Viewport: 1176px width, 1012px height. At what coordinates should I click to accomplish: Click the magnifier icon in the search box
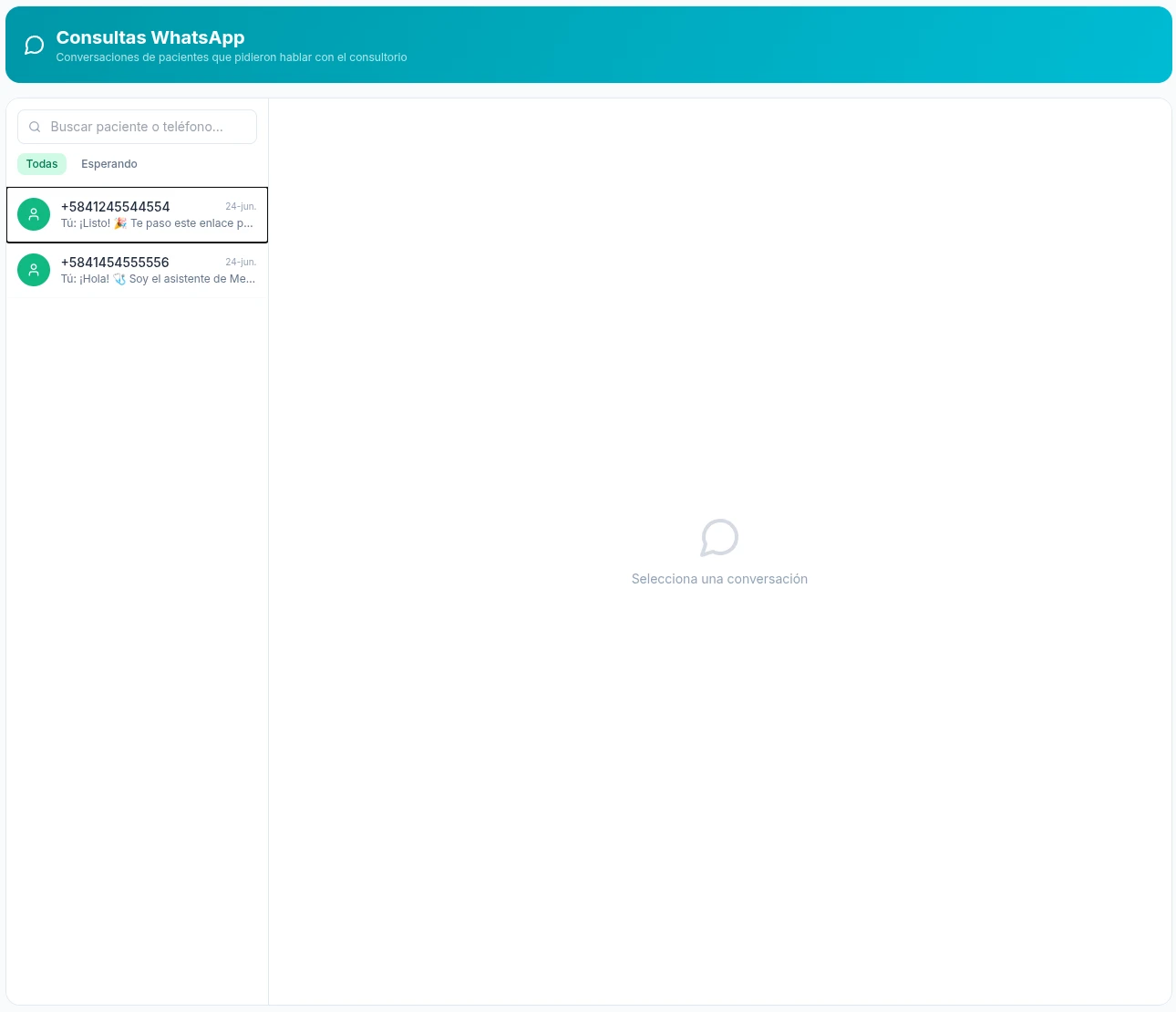(35, 127)
